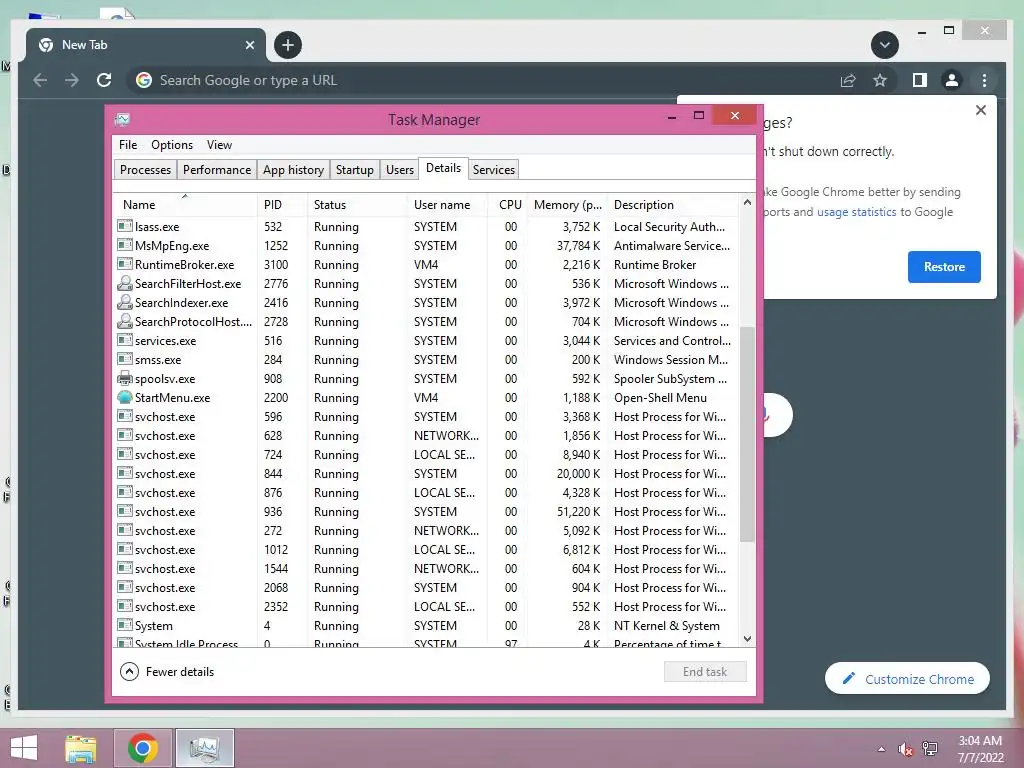Close the New Tab tab
Viewport: 1024px width, 768px height.
coord(249,45)
